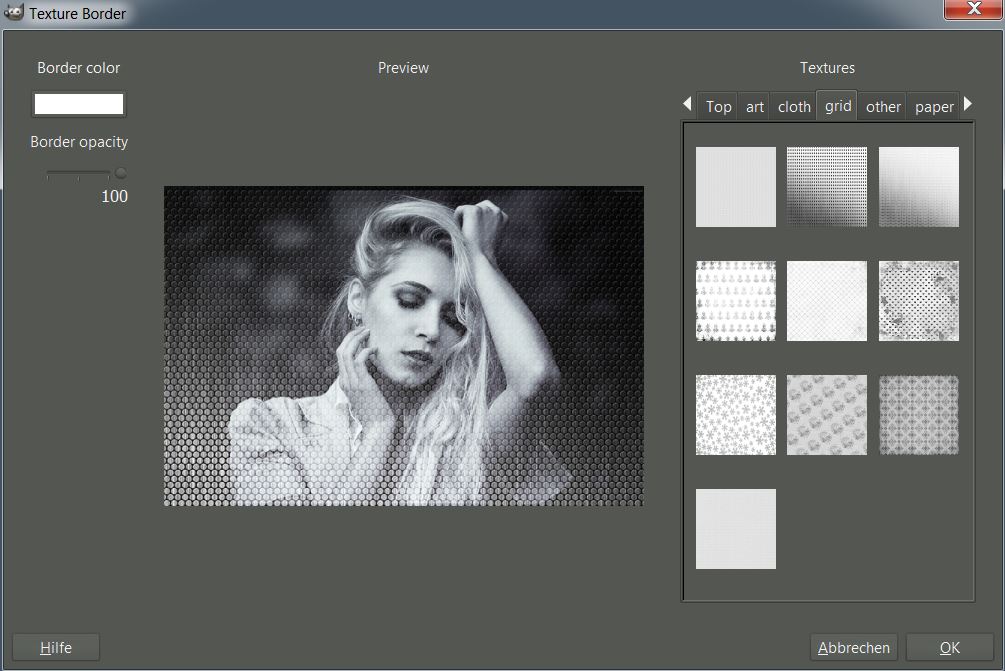Switch to the cloth textures tab

point(794,107)
